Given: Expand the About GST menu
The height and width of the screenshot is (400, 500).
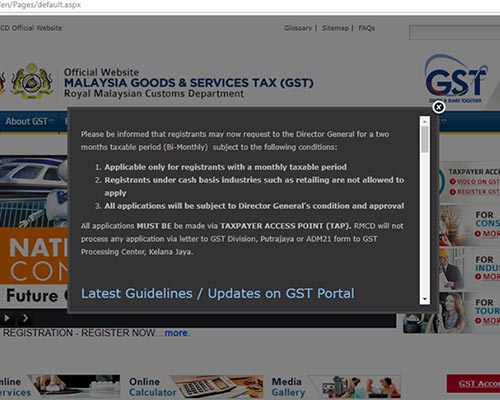Looking at the screenshot, I should point(29,122).
